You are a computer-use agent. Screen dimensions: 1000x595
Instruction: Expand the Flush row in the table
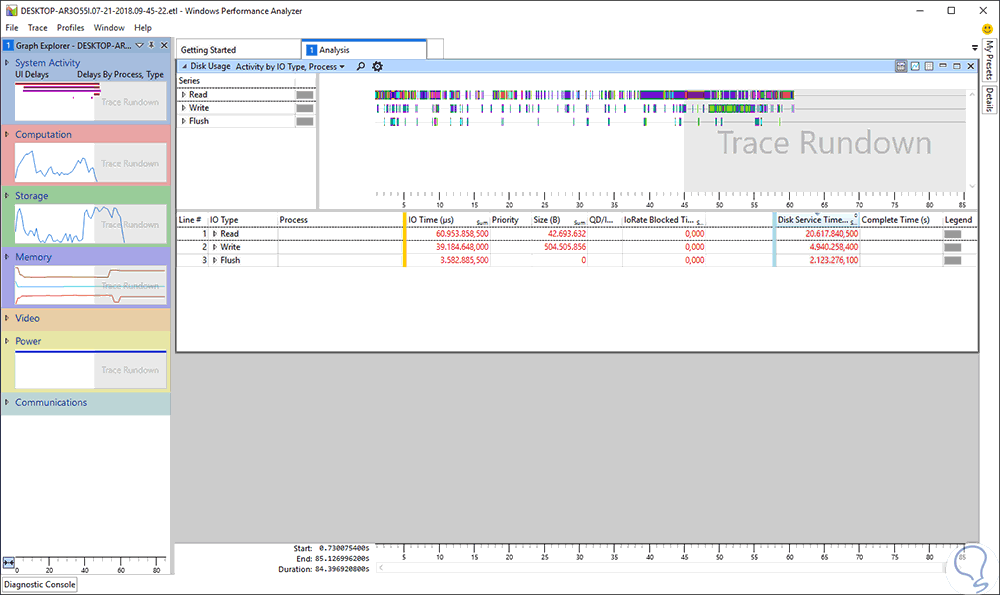point(215,260)
